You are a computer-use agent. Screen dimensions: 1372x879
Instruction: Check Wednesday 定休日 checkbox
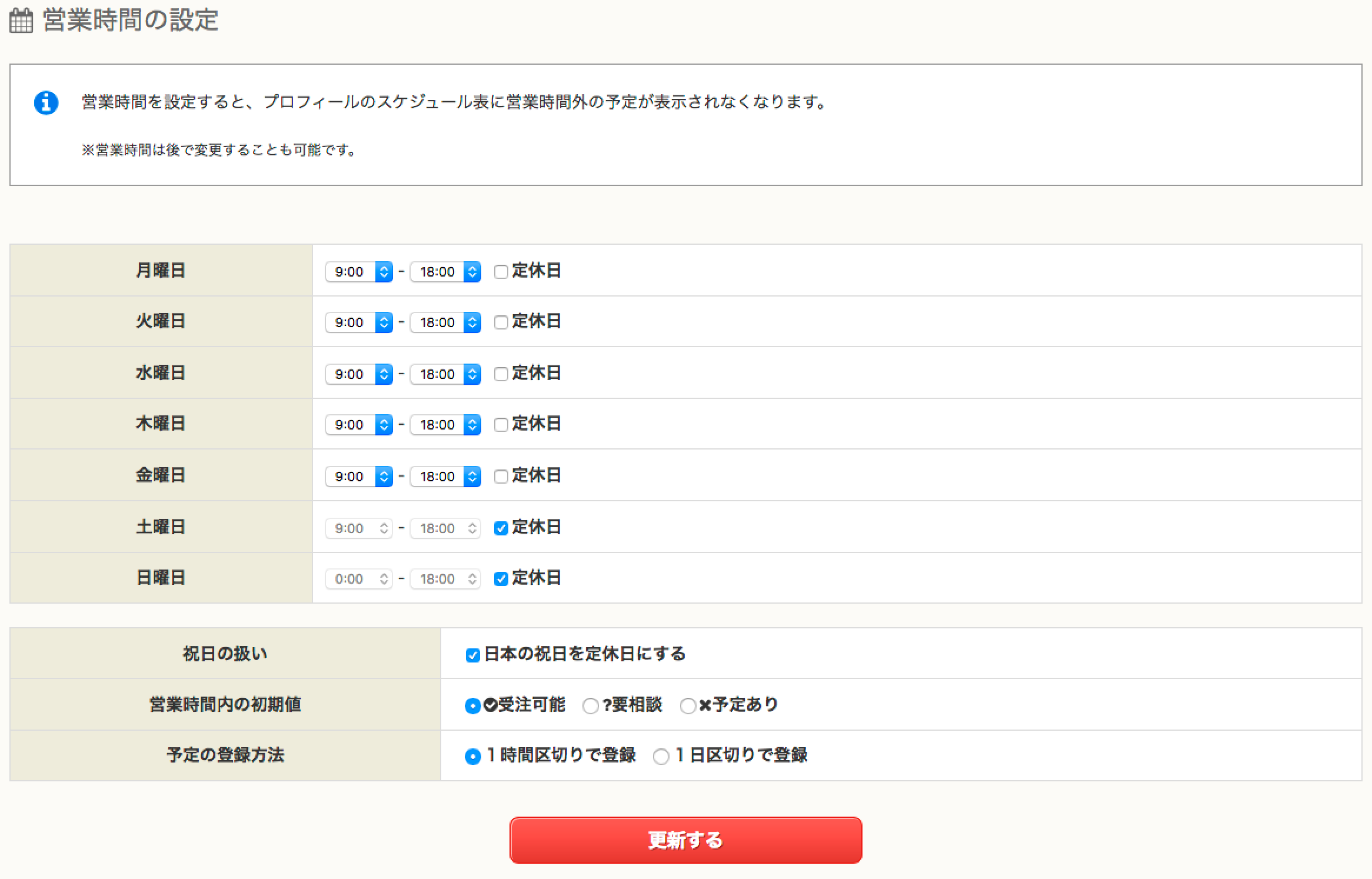coord(501,374)
